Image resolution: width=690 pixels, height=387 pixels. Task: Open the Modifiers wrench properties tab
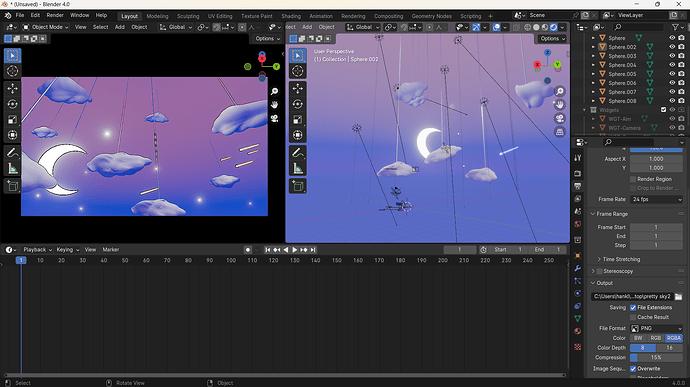click(x=578, y=268)
